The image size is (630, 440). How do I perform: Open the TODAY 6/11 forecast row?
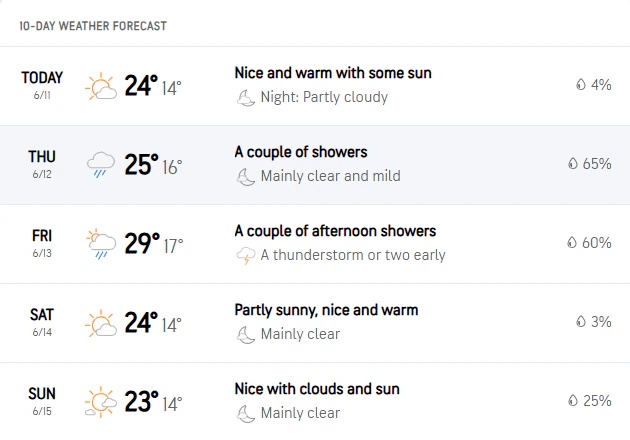click(315, 86)
